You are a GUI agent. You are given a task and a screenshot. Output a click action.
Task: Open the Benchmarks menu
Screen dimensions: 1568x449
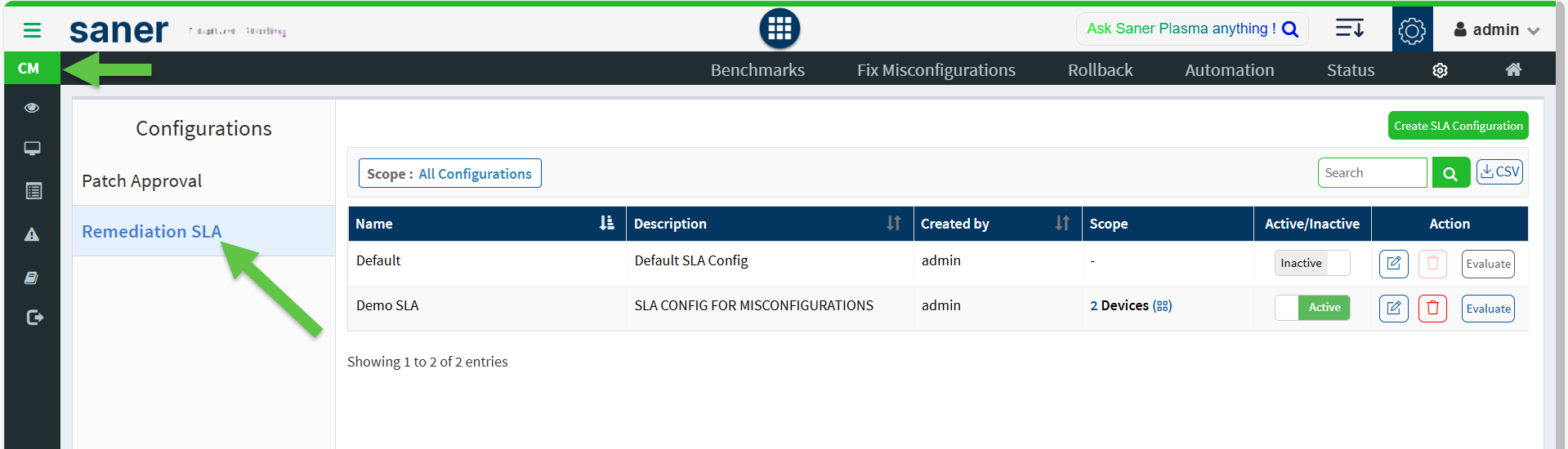pos(757,70)
